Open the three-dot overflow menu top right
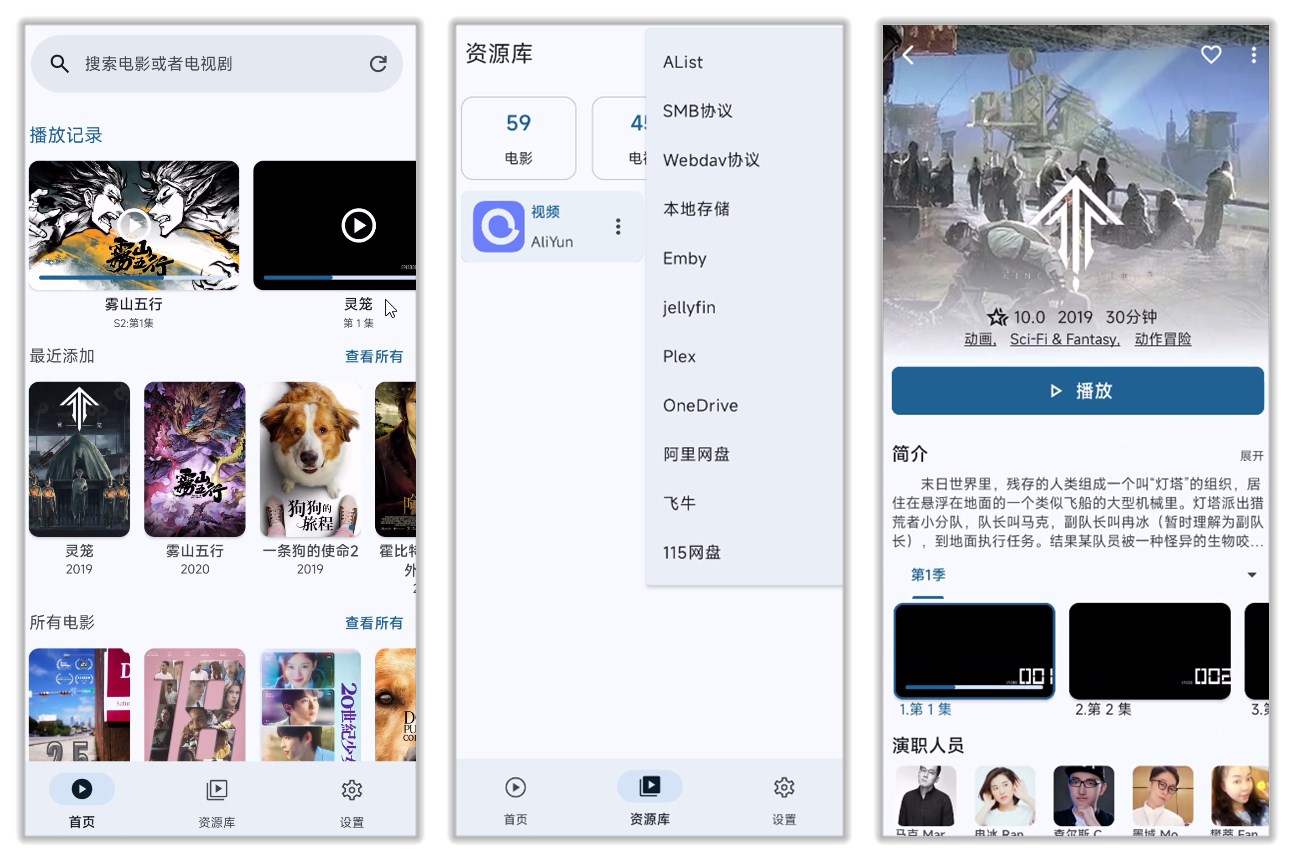1294x861 pixels. [1254, 55]
